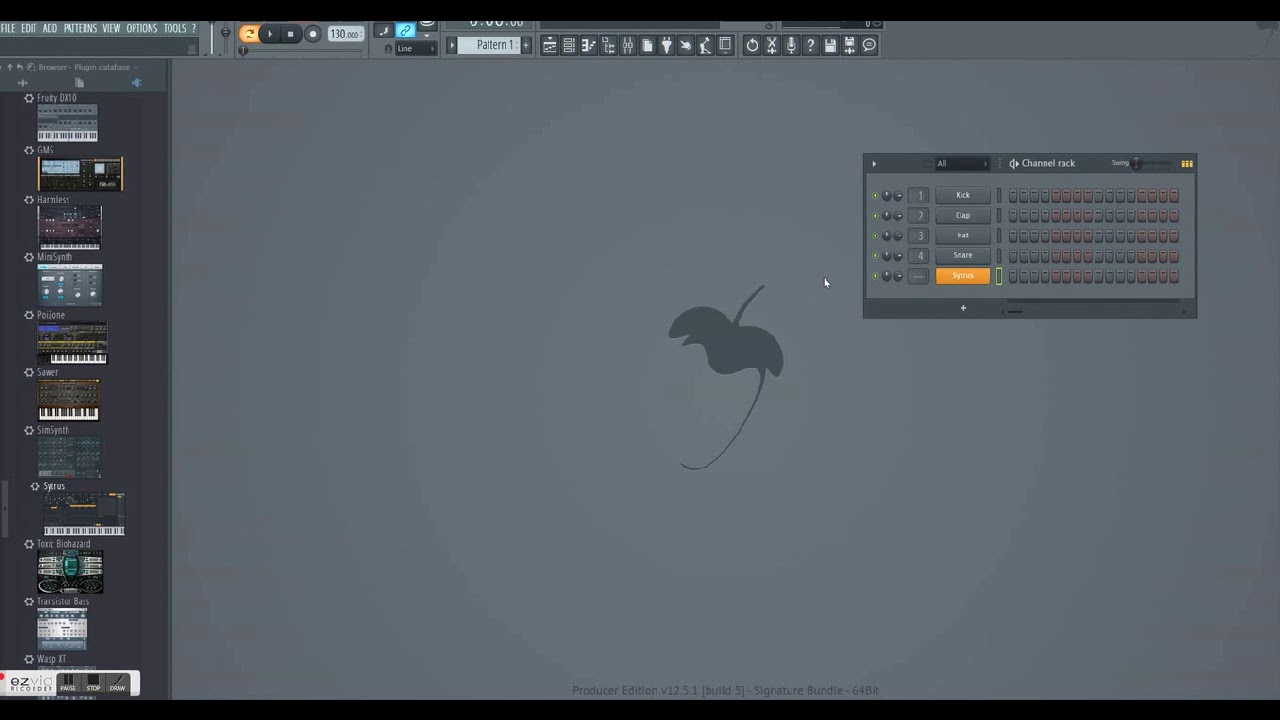Add a channel with the plus button
1280x720 pixels.
coord(963,308)
